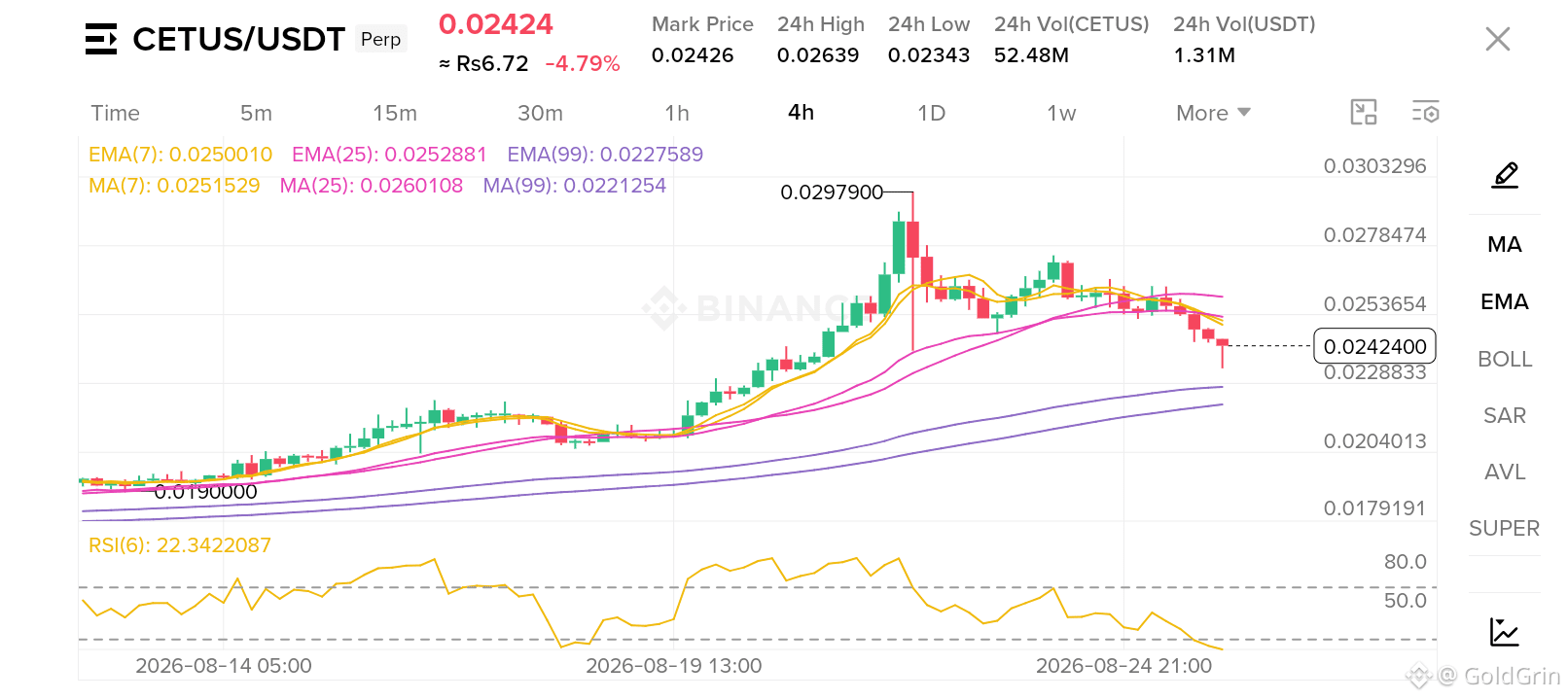
Task: Click the low marker 0.0190000
Action: 205,492
